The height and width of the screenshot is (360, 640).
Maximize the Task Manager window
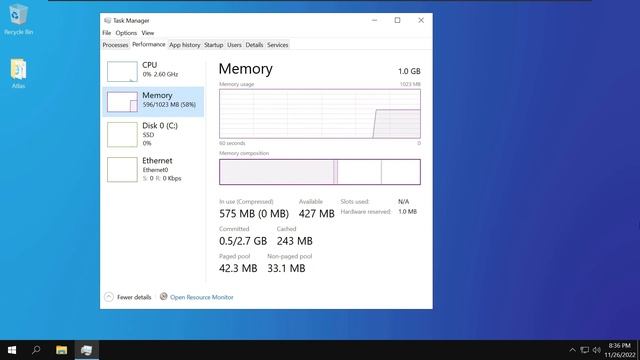(x=397, y=20)
